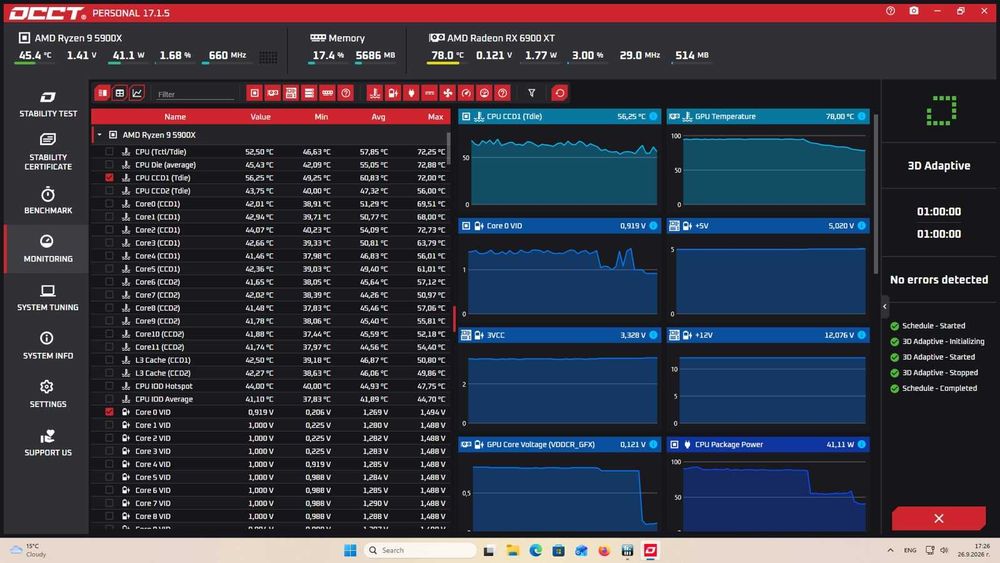Viewport: 1000px width, 563px height.
Task: Toggle the GPU sensor filter icon
Action: tap(273, 93)
